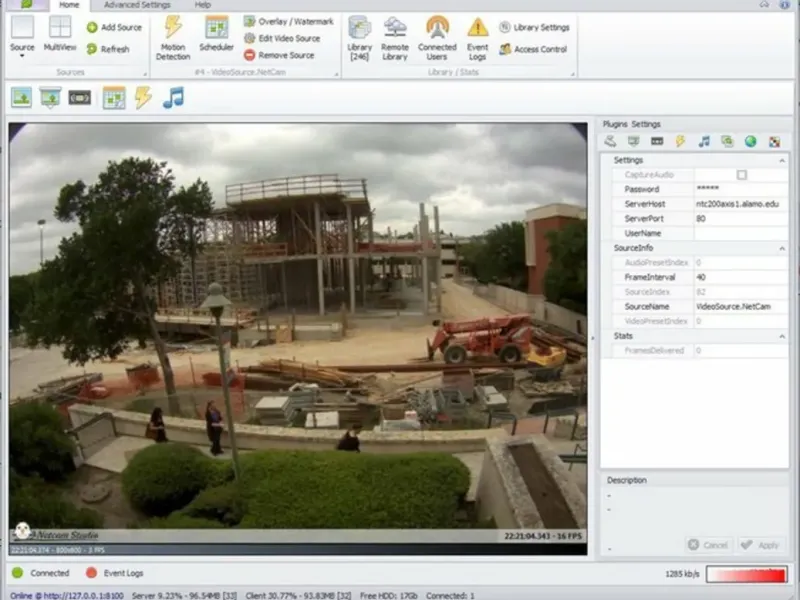This screenshot has height=600, width=800.
Task: Open Event Logs from ribbon
Action: [478, 37]
